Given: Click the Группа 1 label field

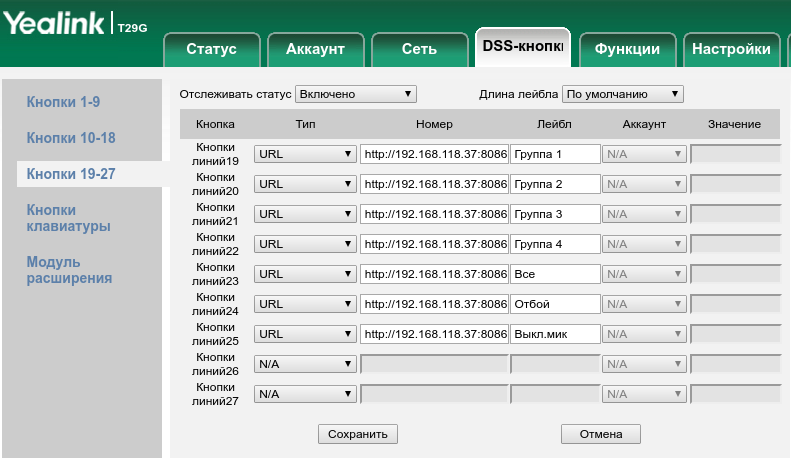Looking at the screenshot, I should tap(554, 154).
